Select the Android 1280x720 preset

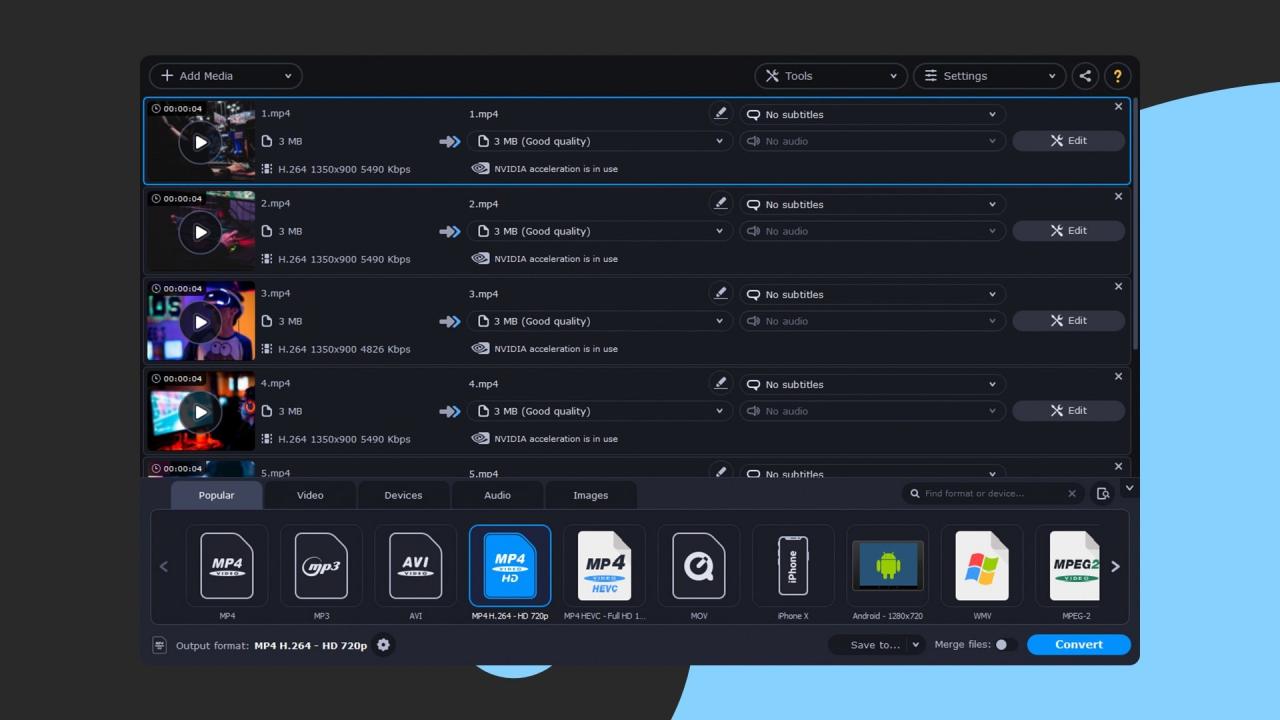click(x=887, y=566)
